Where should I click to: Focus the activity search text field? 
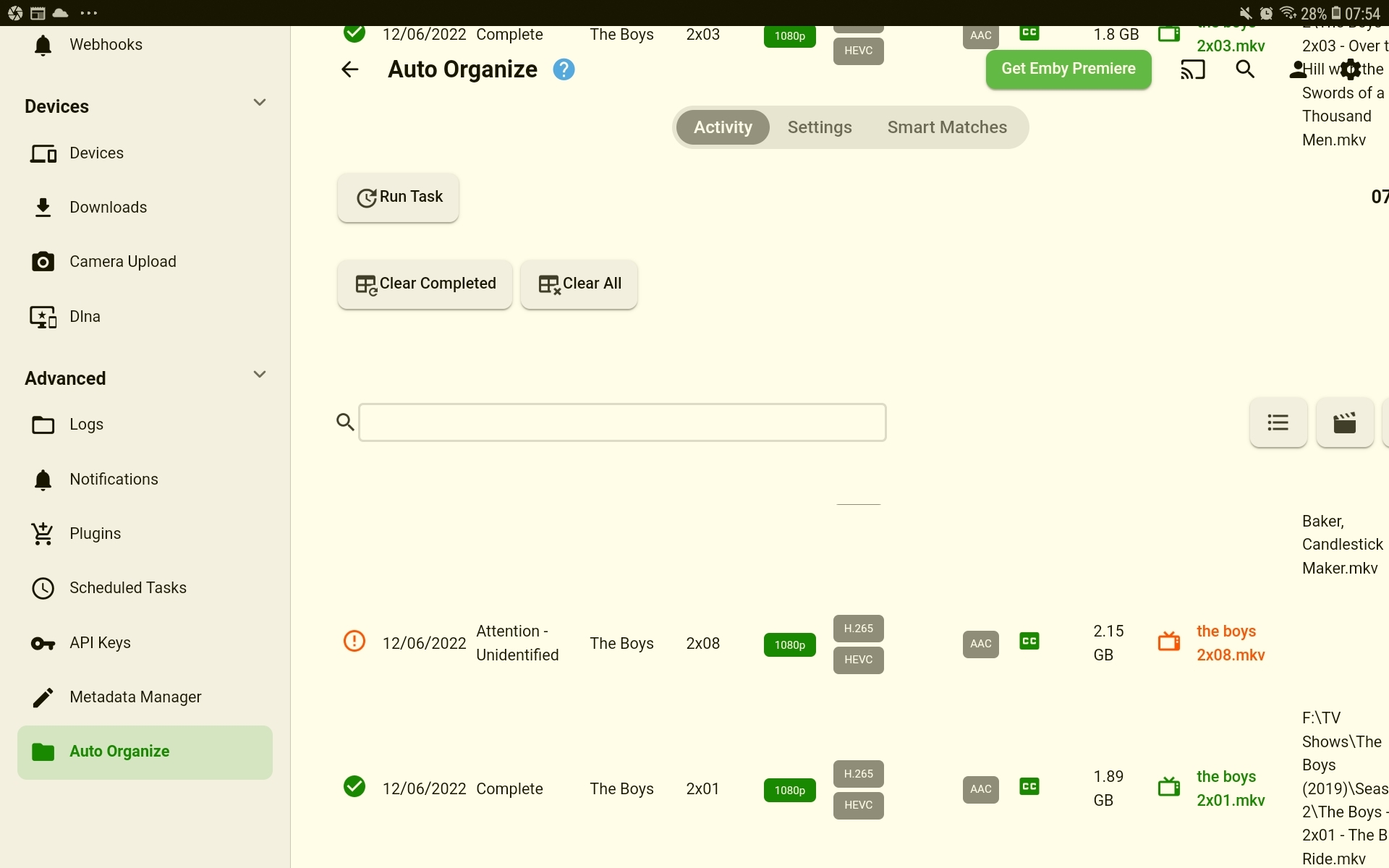point(622,422)
